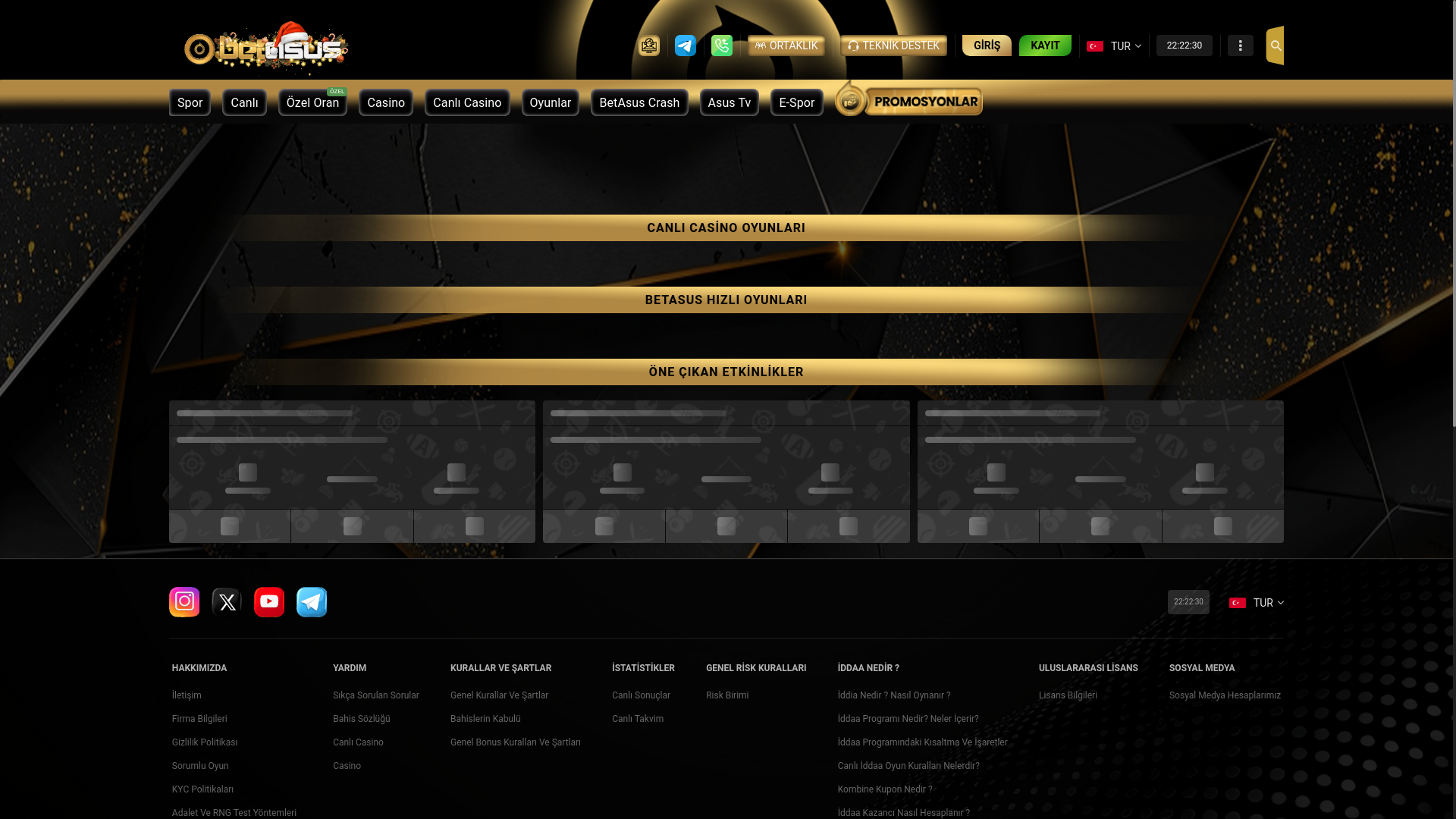This screenshot has height=819, width=1456.
Task: Click the footer clock display
Action: (x=1188, y=602)
